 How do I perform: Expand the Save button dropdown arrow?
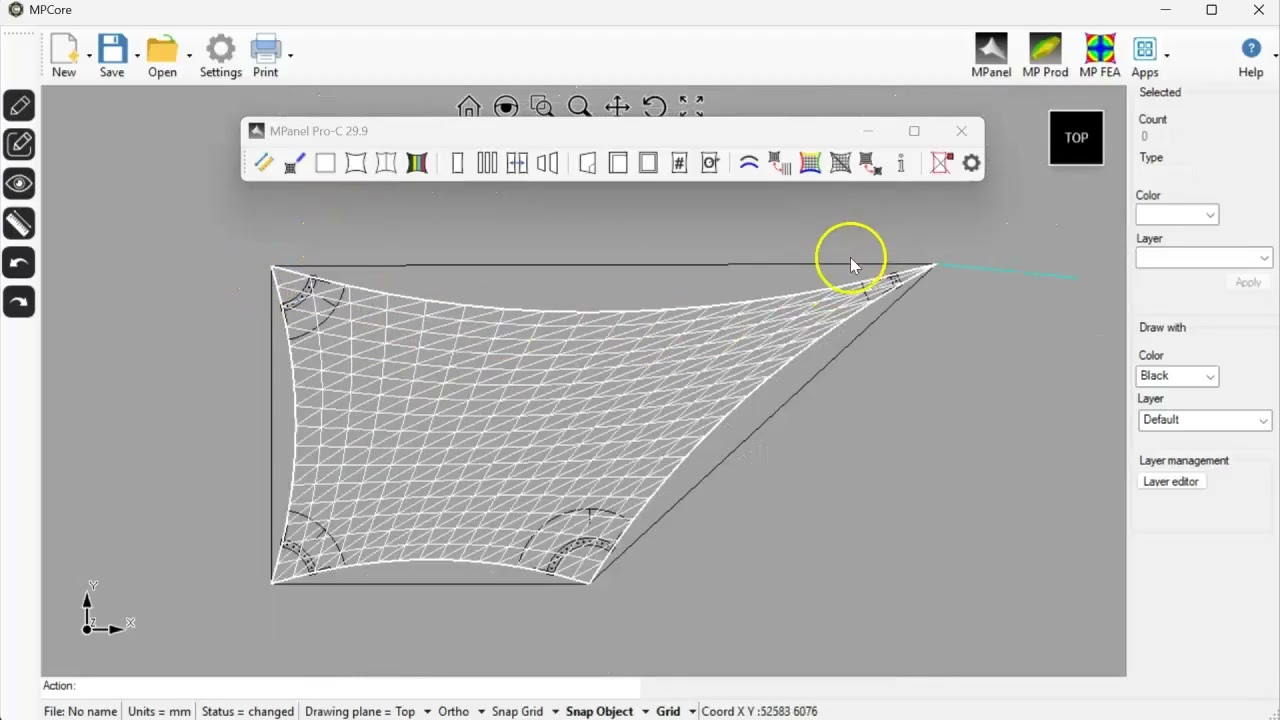point(137,56)
